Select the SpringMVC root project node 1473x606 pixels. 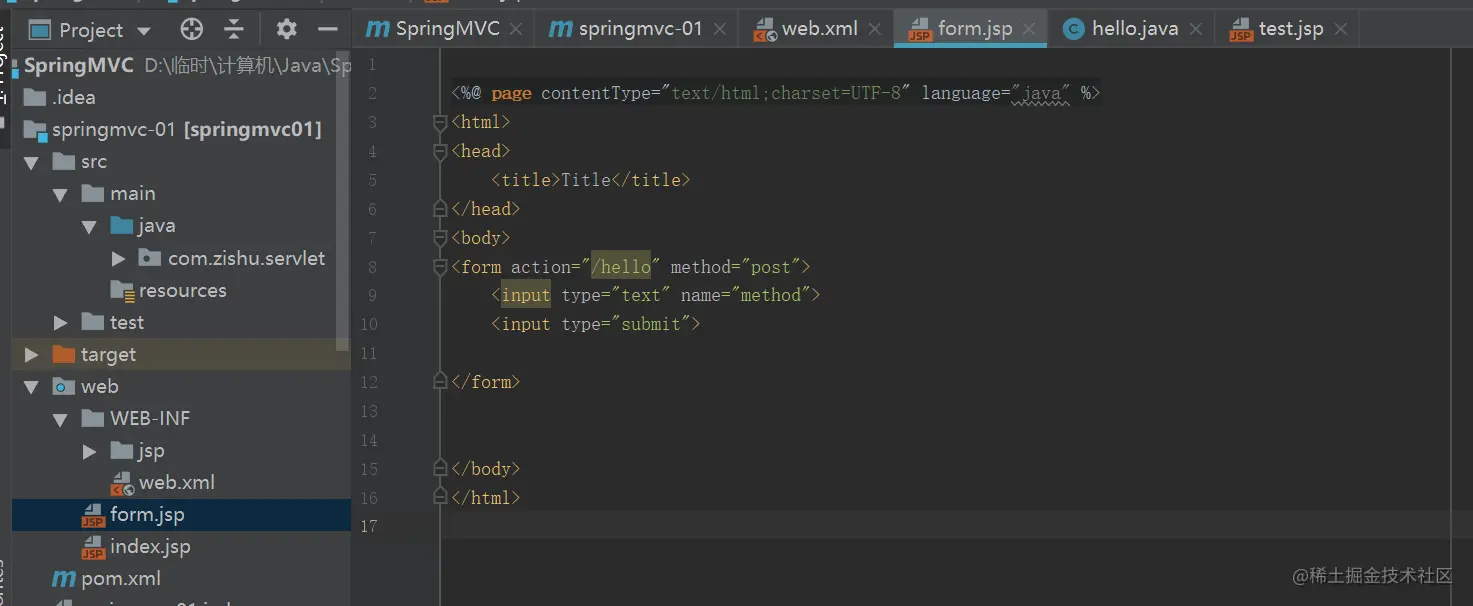click(175, 65)
